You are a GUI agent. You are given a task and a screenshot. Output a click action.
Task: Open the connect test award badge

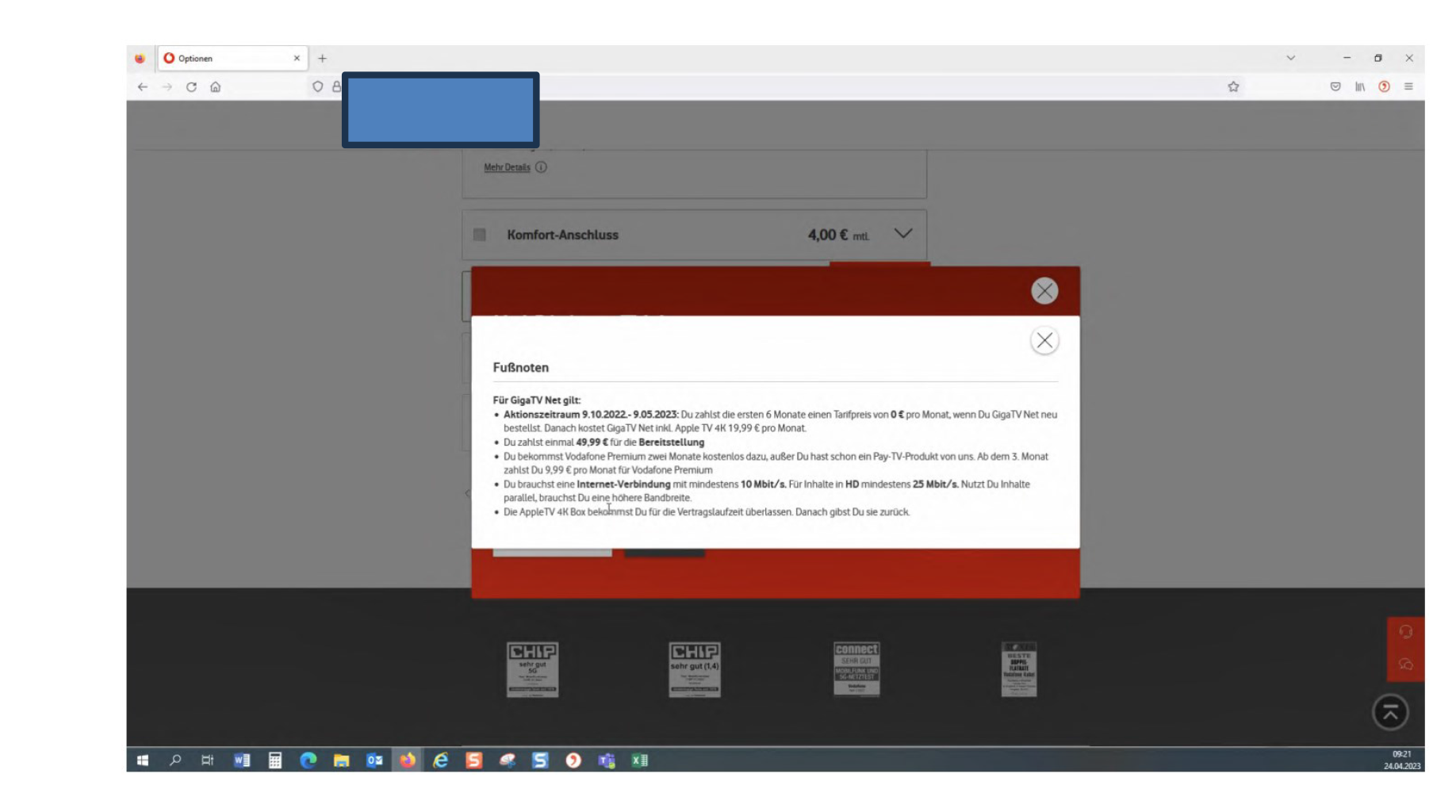pos(856,668)
